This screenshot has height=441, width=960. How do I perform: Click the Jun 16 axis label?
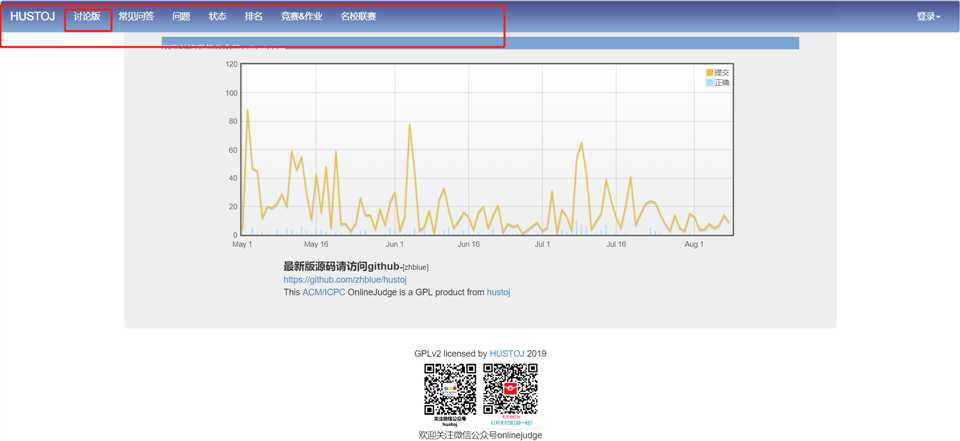(468, 244)
